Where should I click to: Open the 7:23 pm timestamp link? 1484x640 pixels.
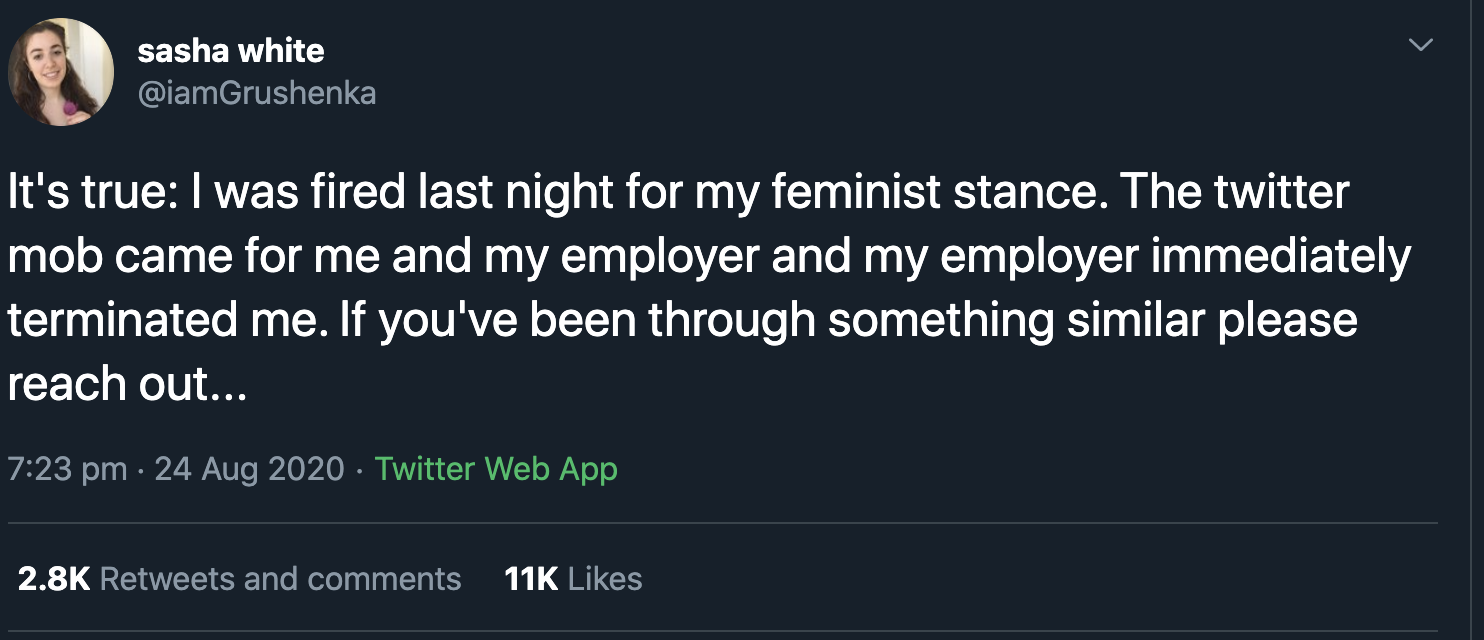(x=67, y=468)
